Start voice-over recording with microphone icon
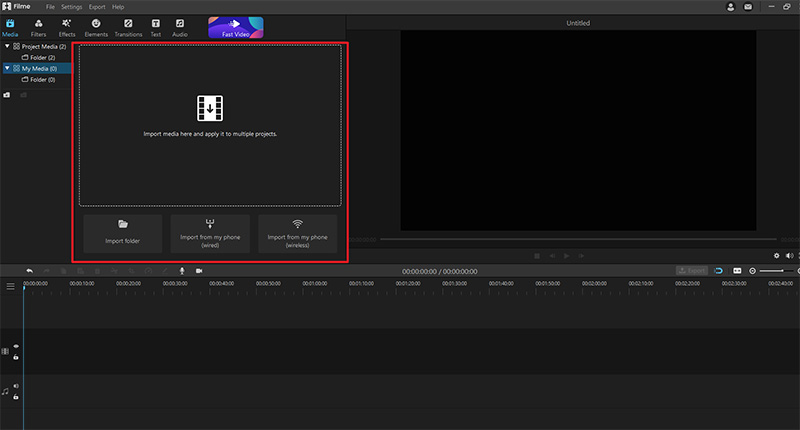This screenshot has width=800, height=430. point(182,271)
